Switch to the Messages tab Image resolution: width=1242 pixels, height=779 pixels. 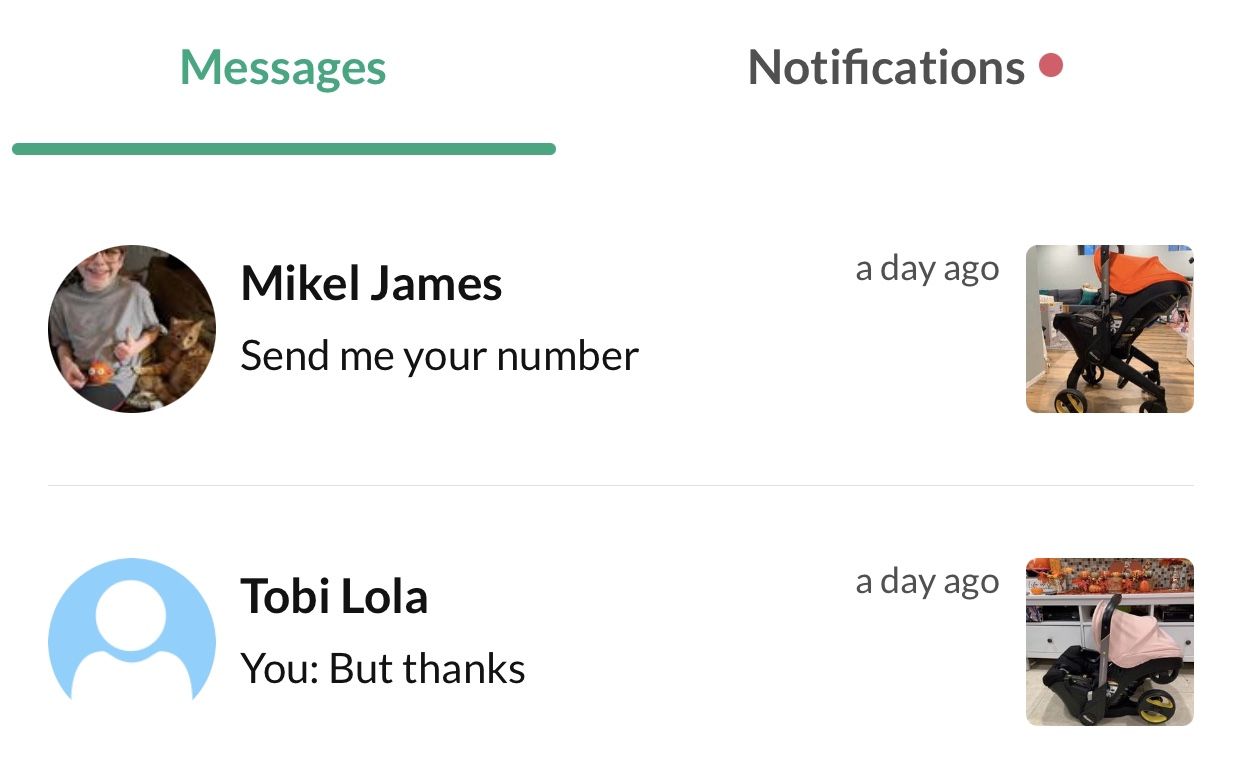[x=283, y=75]
